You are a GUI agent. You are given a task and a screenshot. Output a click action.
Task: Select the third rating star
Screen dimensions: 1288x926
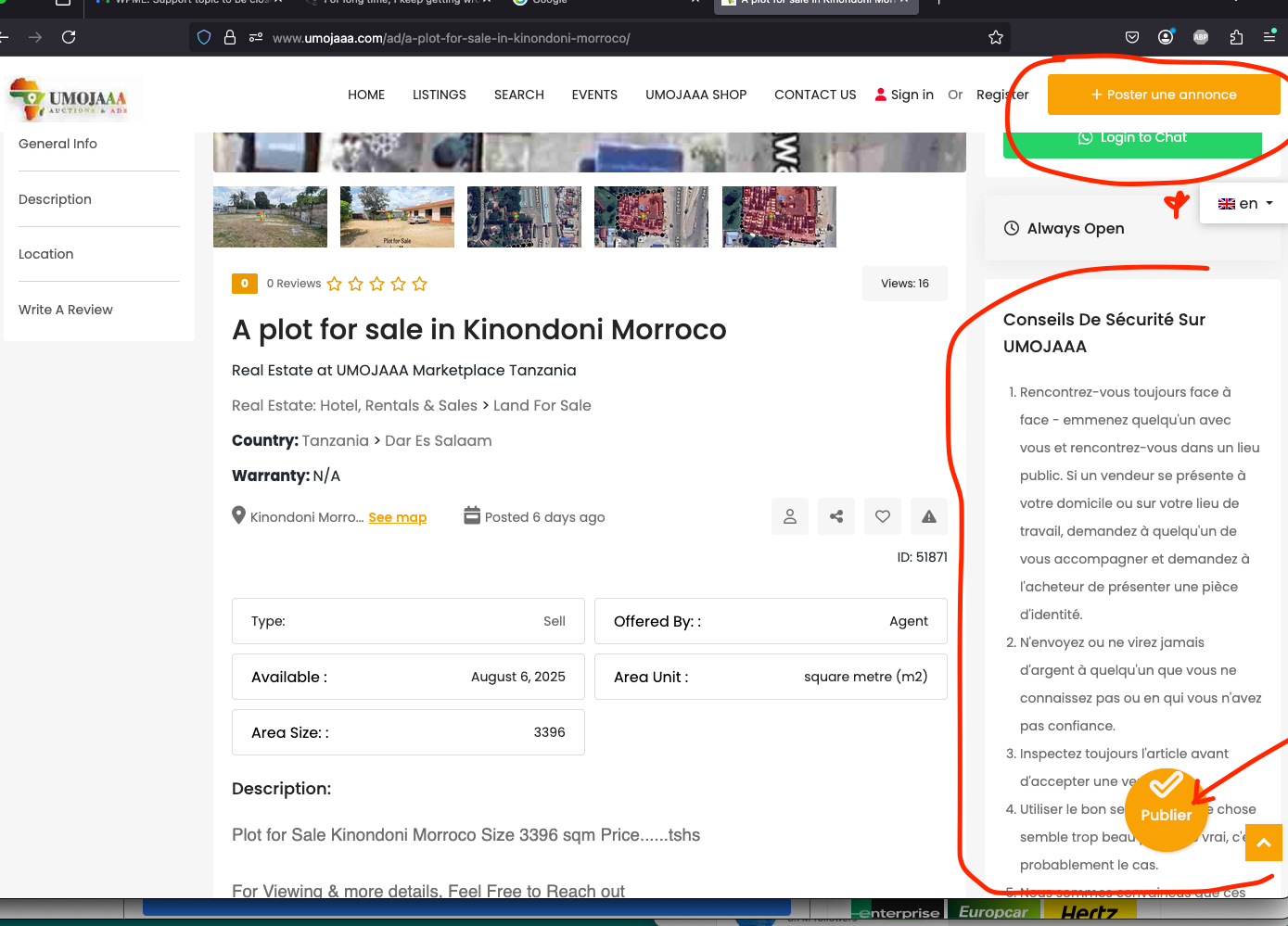click(x=377, y=284)
